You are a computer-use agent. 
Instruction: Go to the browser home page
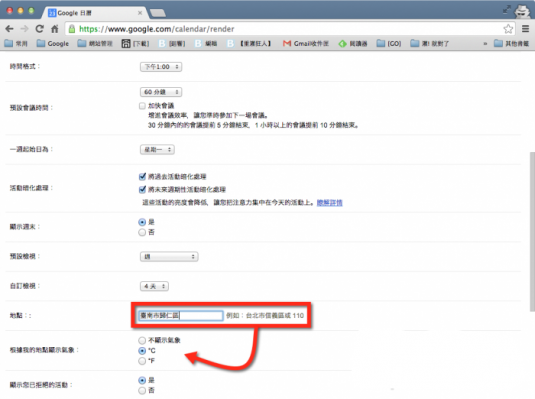pos(55,29)
